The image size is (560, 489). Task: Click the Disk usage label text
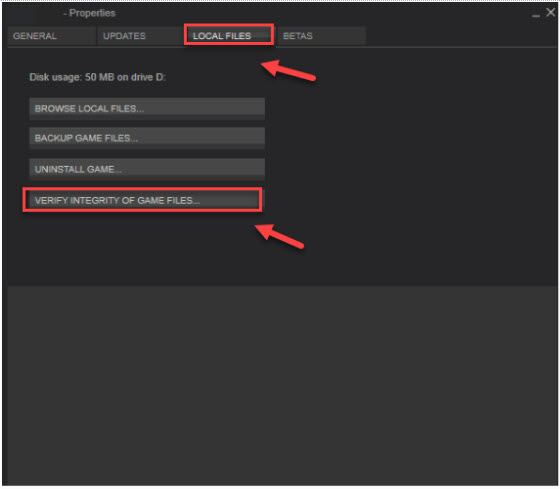pyautogui.click(x=98, y=77)
